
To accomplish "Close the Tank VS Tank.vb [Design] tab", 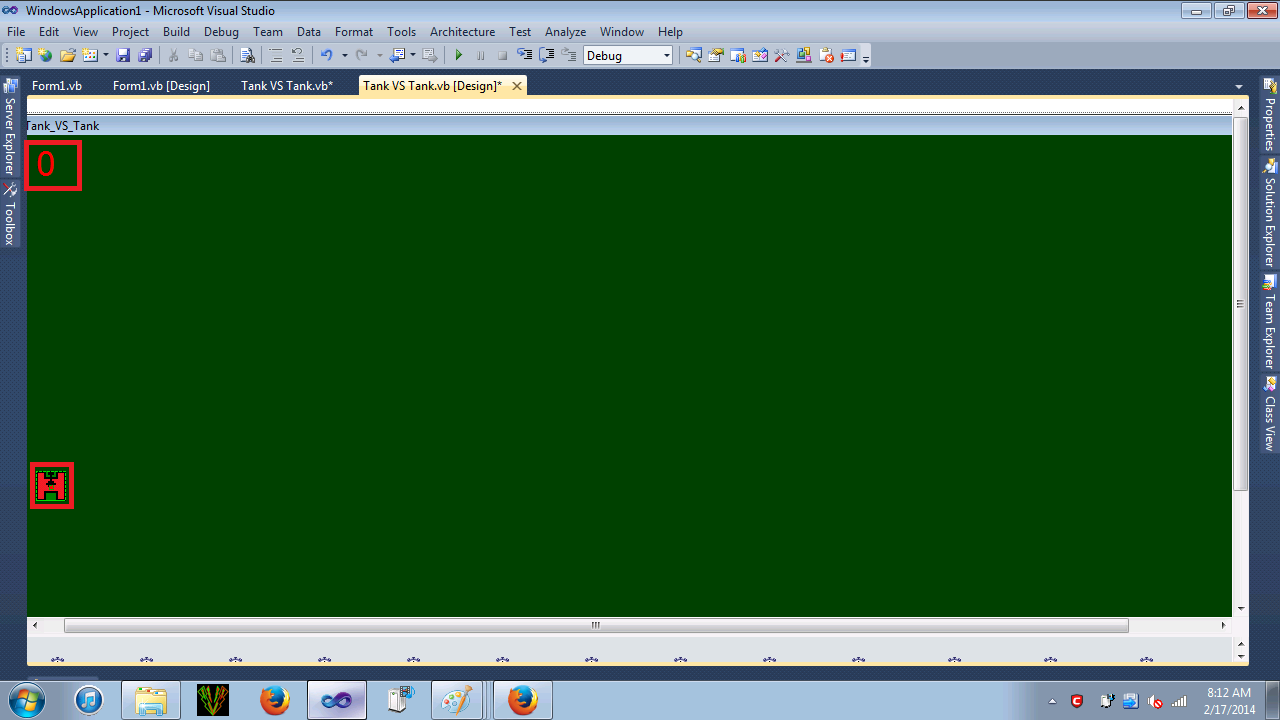I will click(517, 86).
